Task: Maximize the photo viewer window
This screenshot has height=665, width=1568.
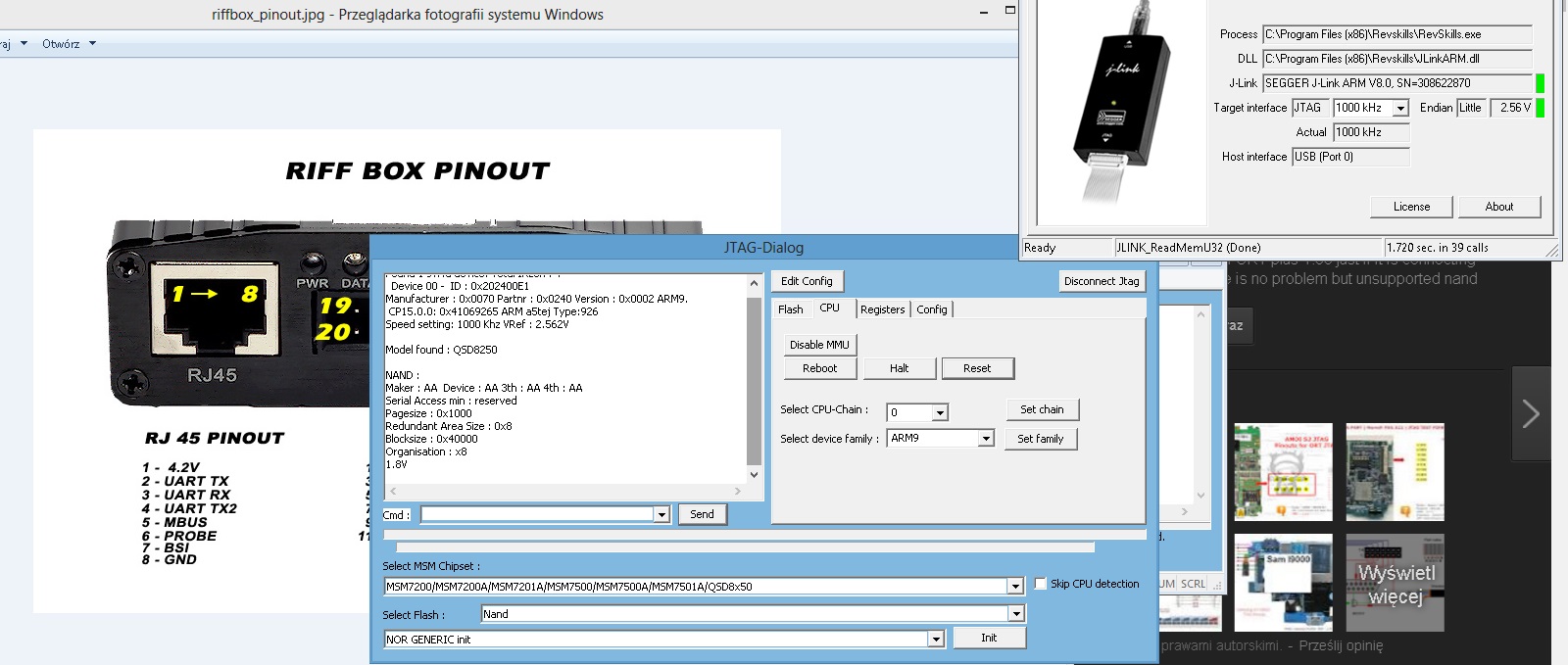Action: [x=1010, y=10]
